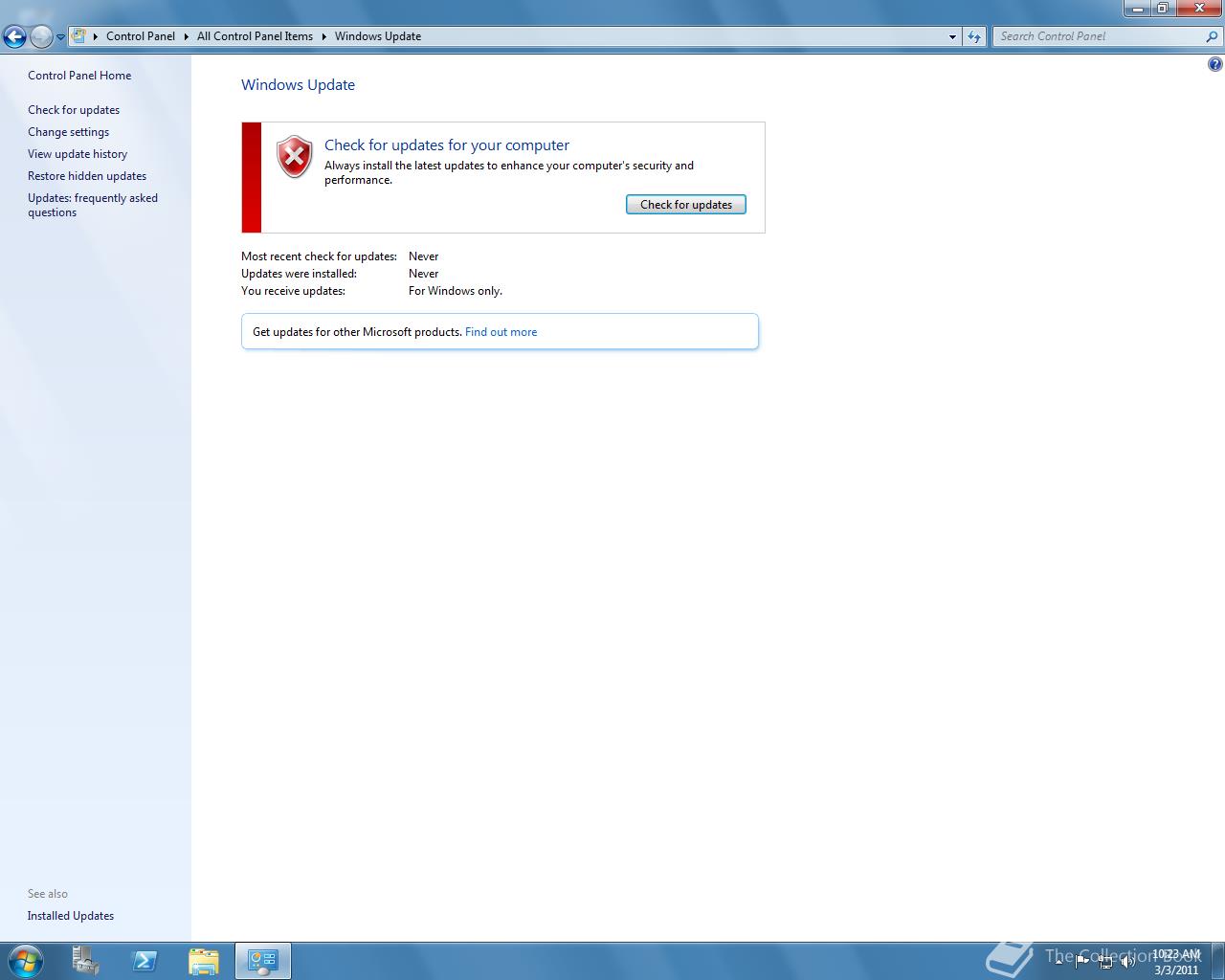Click the Control Panel address bar icon
This screenshot has height=980, width=1225.
point(79,36)
